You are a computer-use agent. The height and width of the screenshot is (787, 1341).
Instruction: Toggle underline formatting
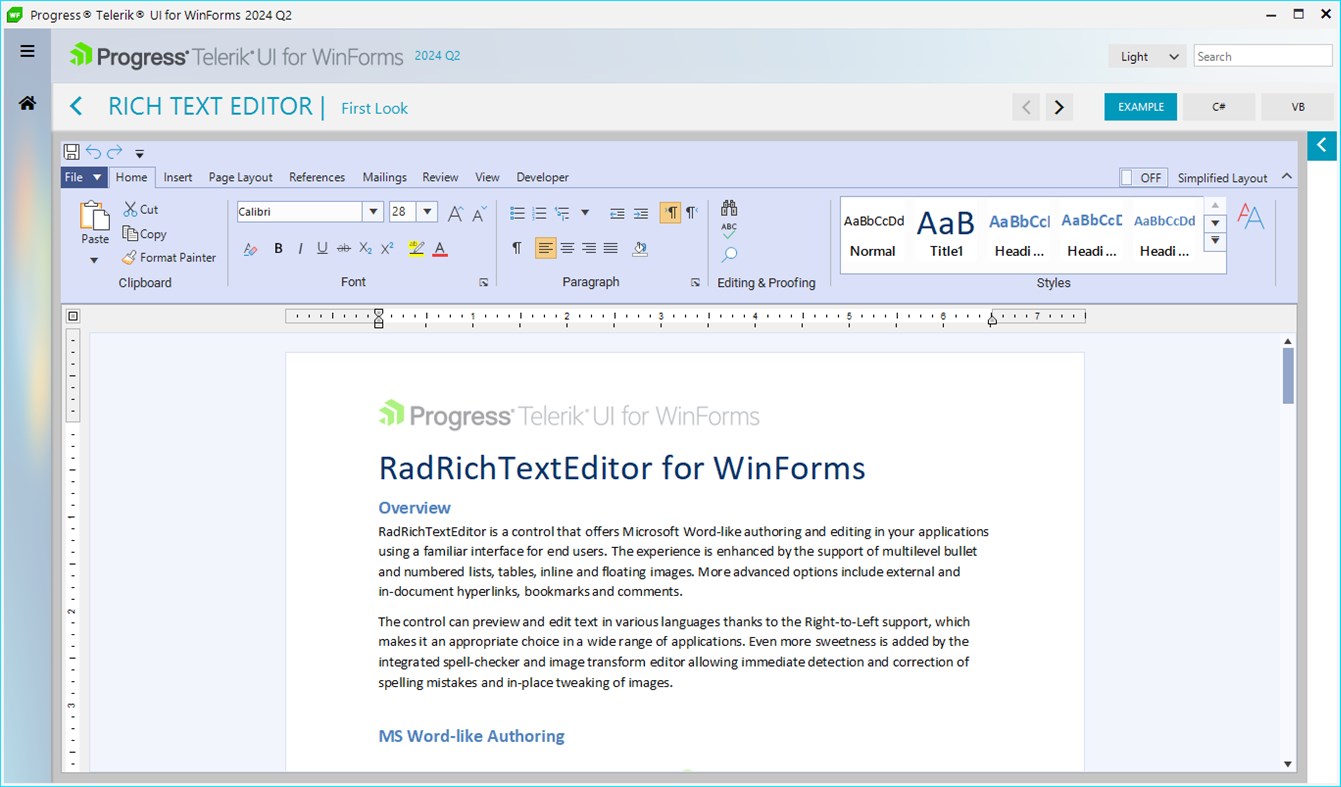tap(322, 248)
